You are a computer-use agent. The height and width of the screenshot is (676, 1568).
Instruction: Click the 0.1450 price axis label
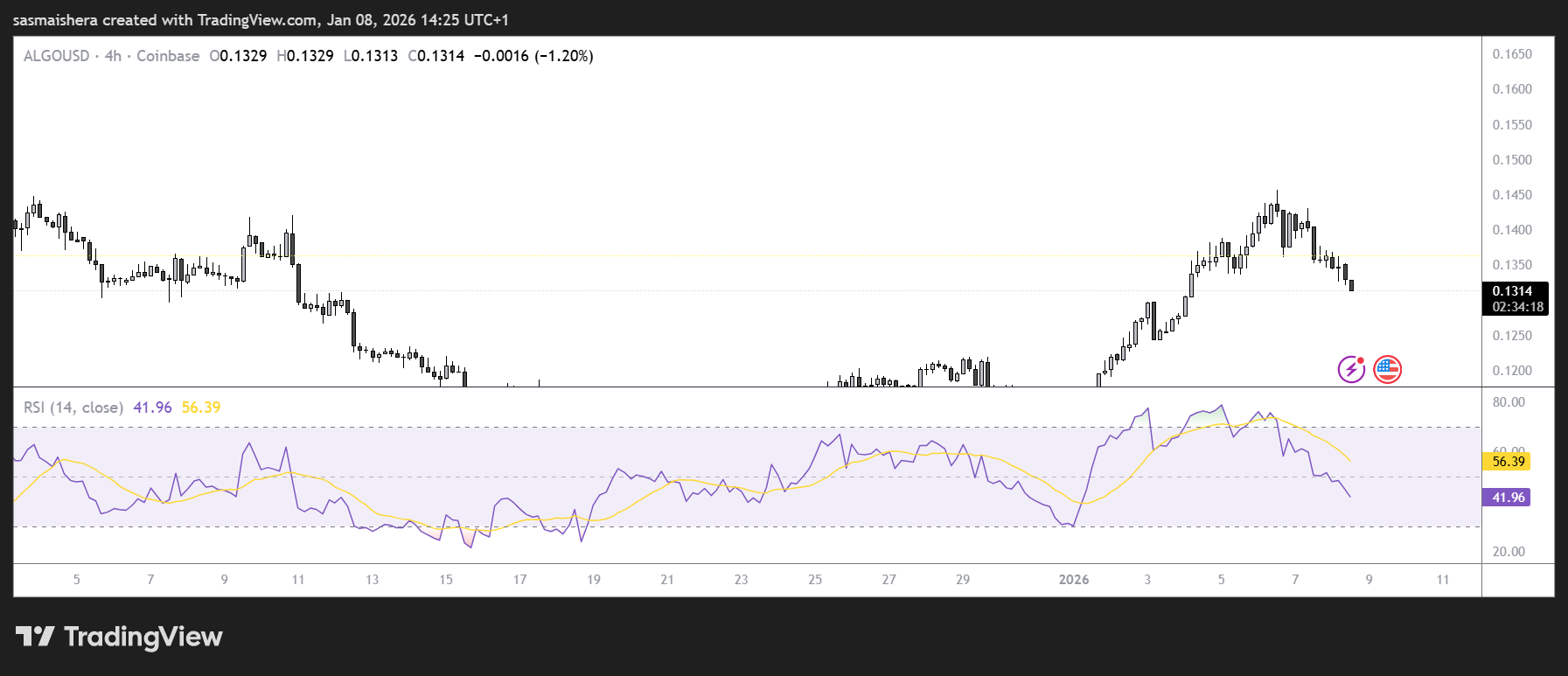pyautogui.click(x=1512, y=195)
